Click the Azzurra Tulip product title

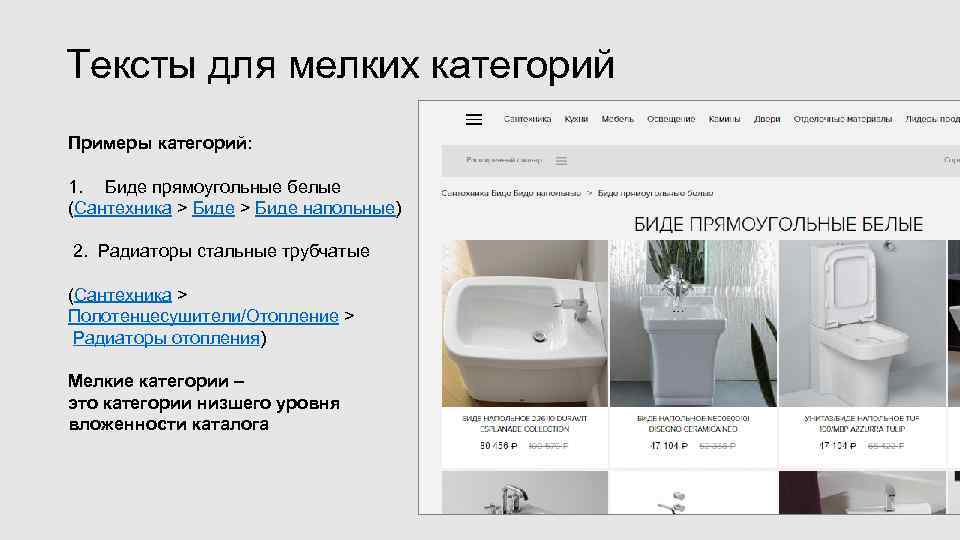[862, 424]
